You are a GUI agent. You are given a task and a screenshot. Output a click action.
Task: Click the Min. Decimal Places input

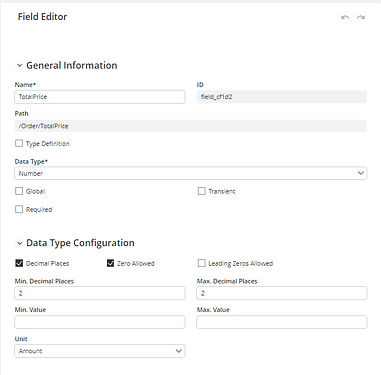click(100, 293)
